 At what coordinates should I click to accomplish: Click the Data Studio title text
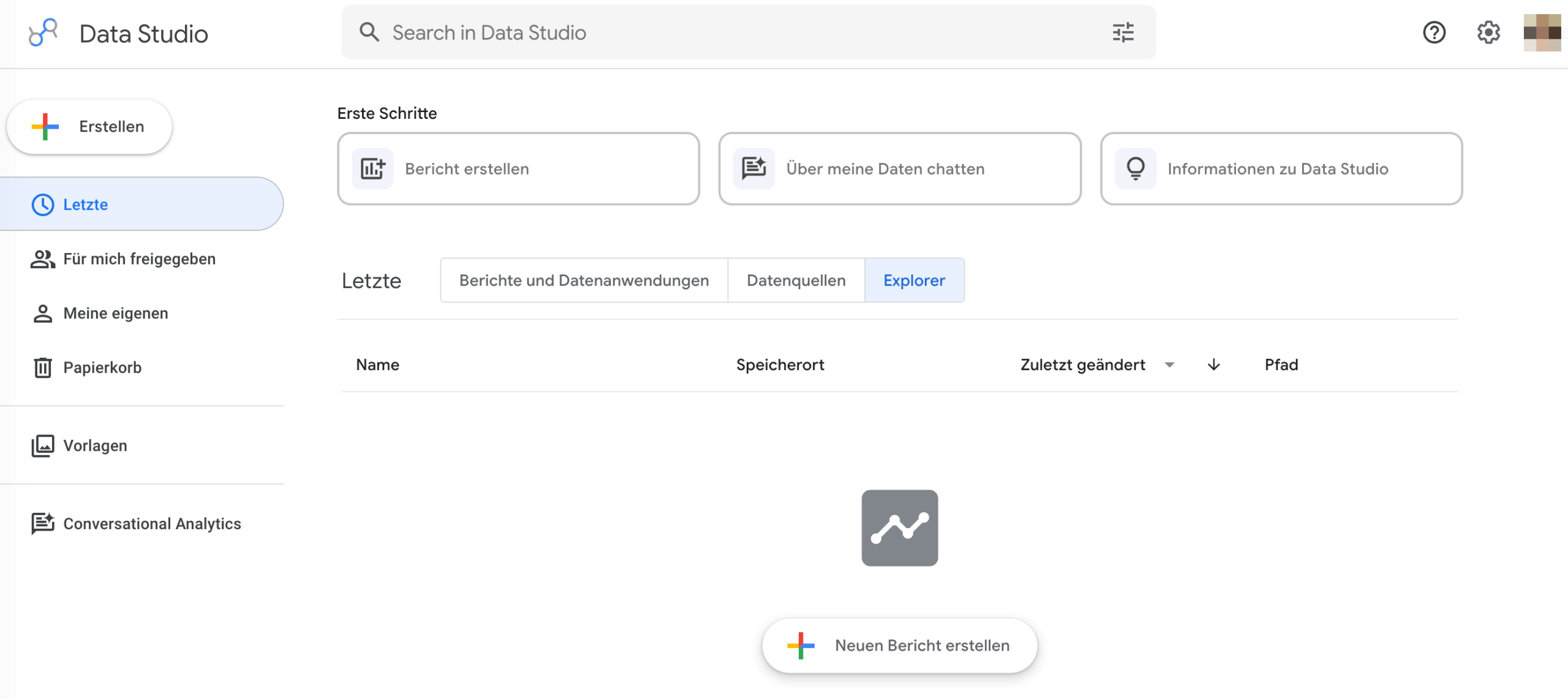[144, 34]
